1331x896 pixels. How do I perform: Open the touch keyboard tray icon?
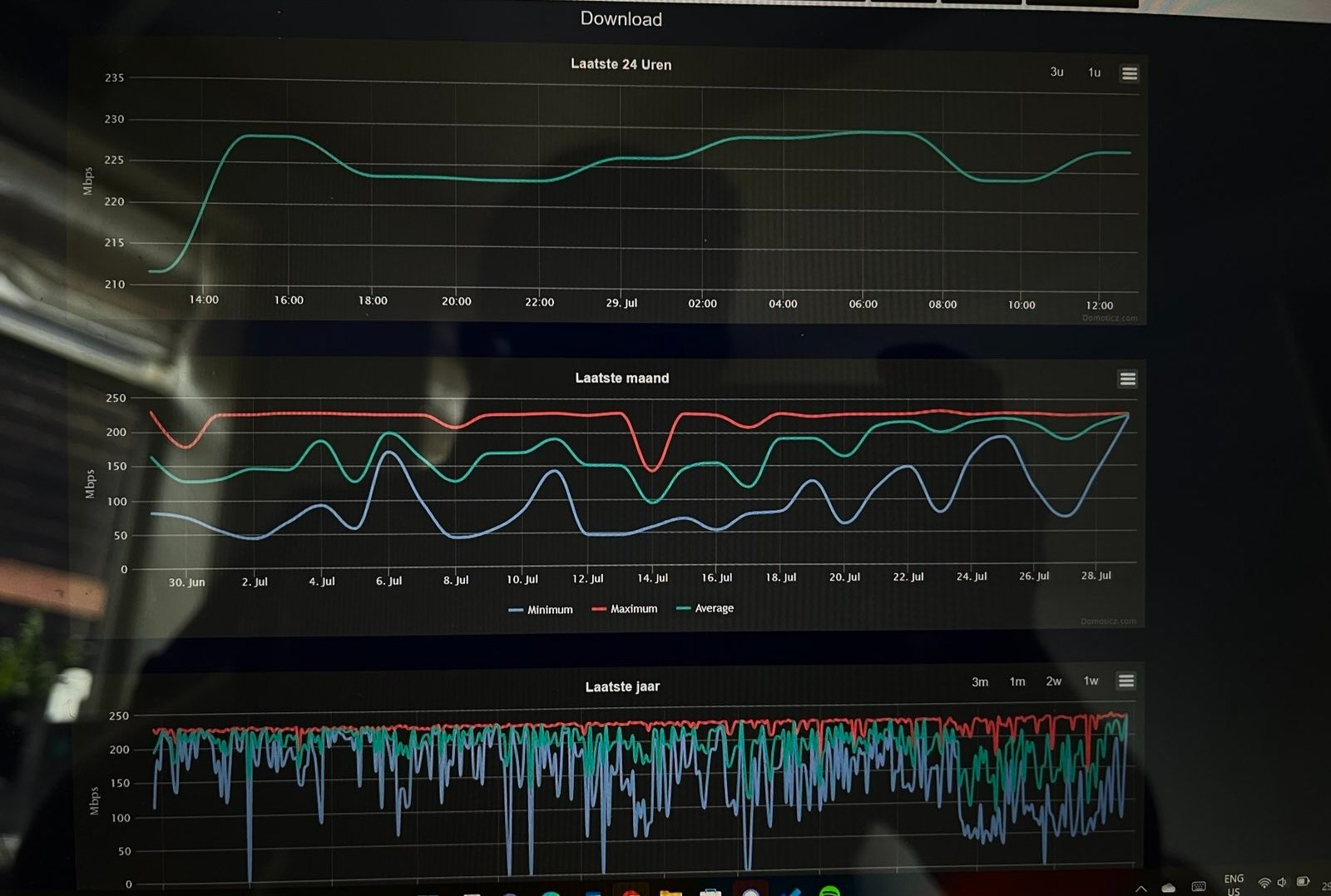(x=1198, y=887)
